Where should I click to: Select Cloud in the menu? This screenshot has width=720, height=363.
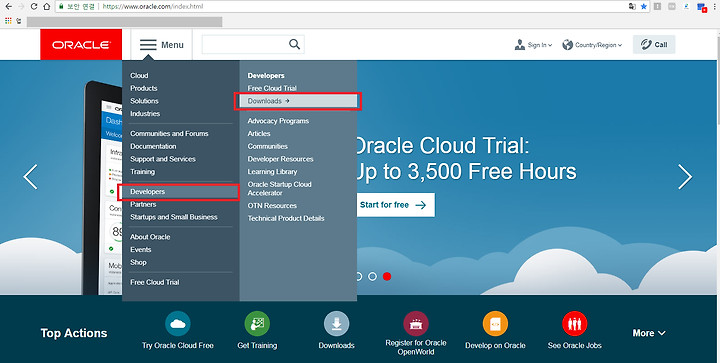click(x=139, y=75)
